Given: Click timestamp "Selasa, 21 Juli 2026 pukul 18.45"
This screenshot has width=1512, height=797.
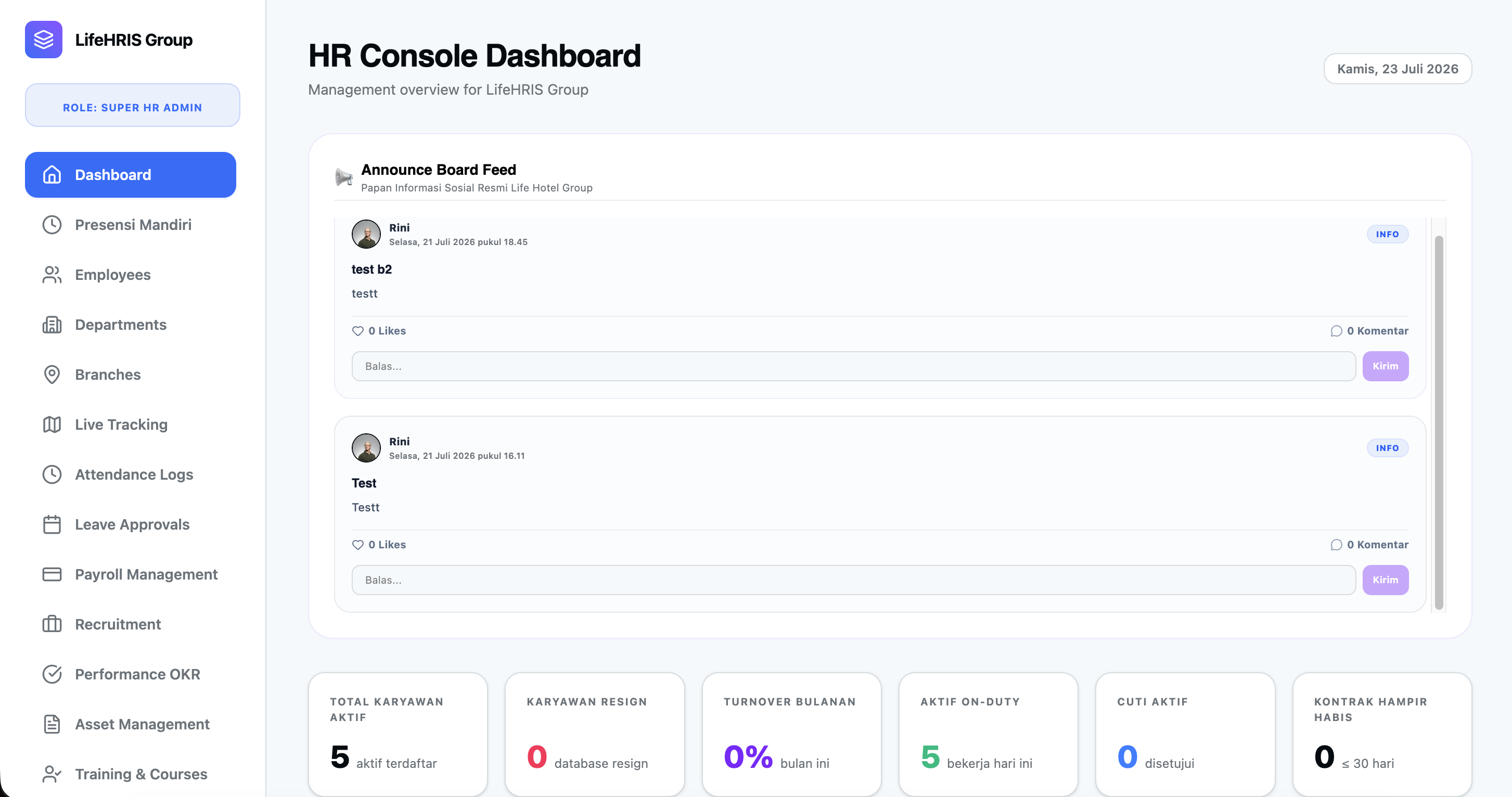Looking at the screenshot, I should 458,242.
